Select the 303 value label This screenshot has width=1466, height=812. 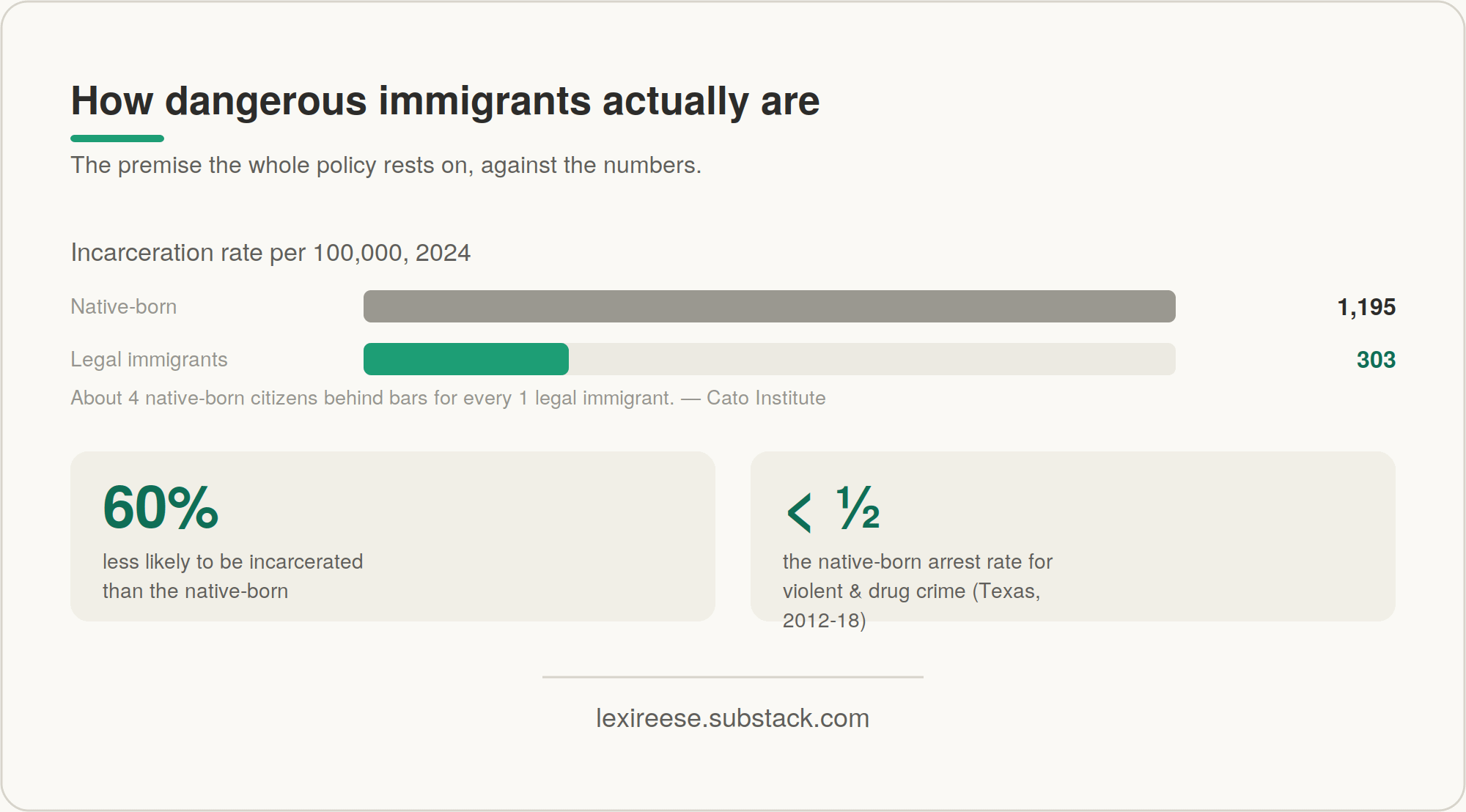pos(1376,359)
